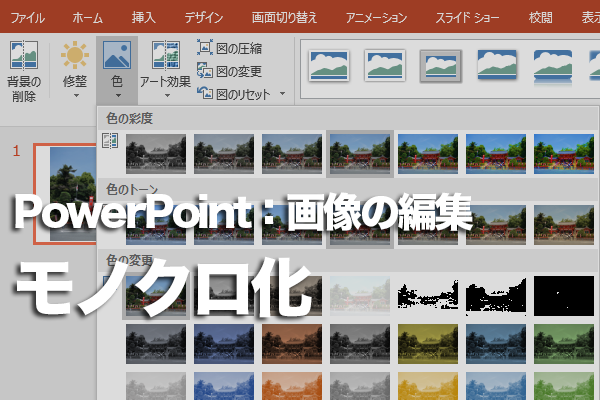Screen dimensions: 600x400
Task: Click the 色 (Color) picture icon
Action: (117, 56)
